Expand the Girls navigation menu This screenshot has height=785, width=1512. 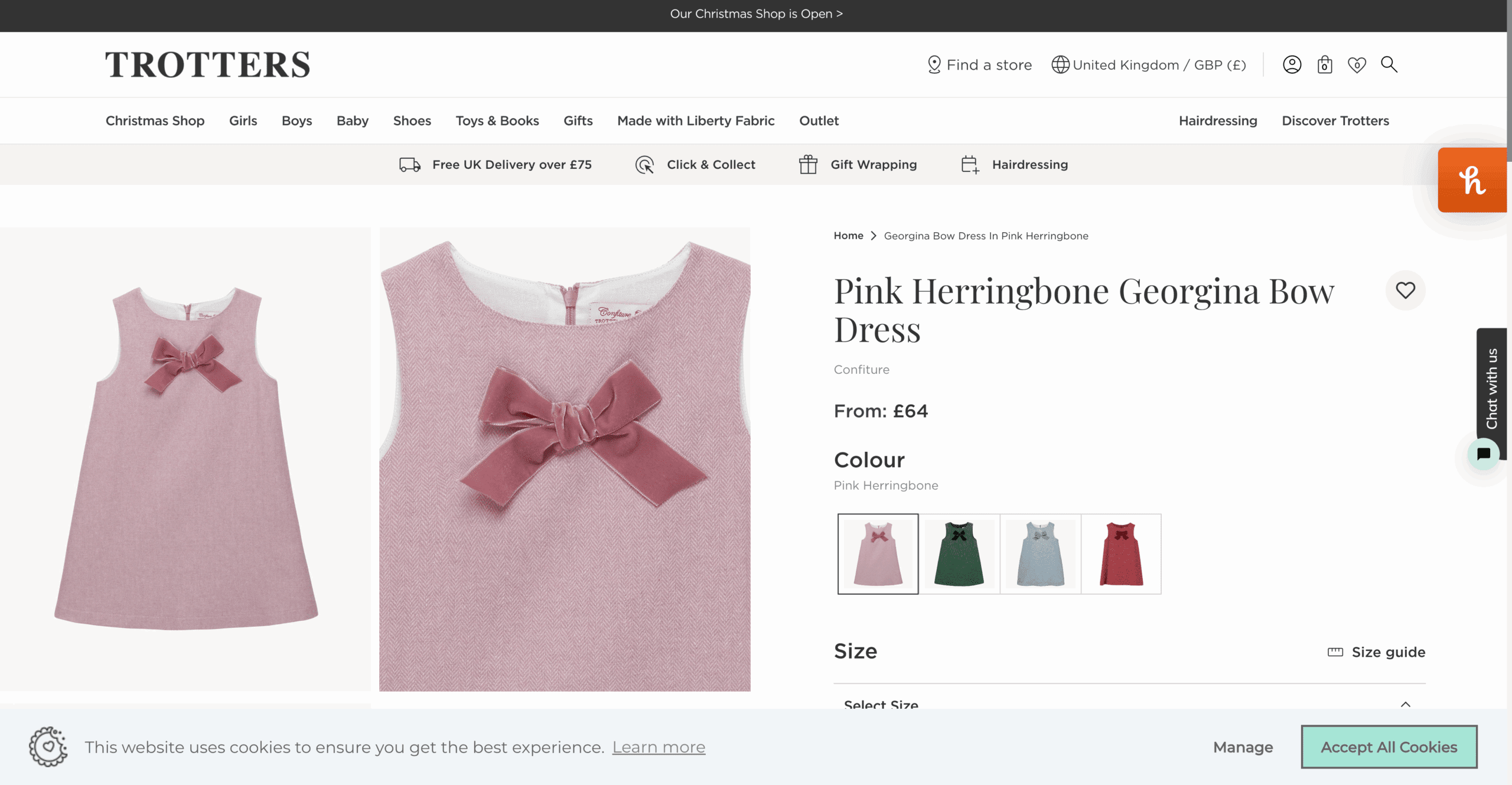[x=243, y=120]
